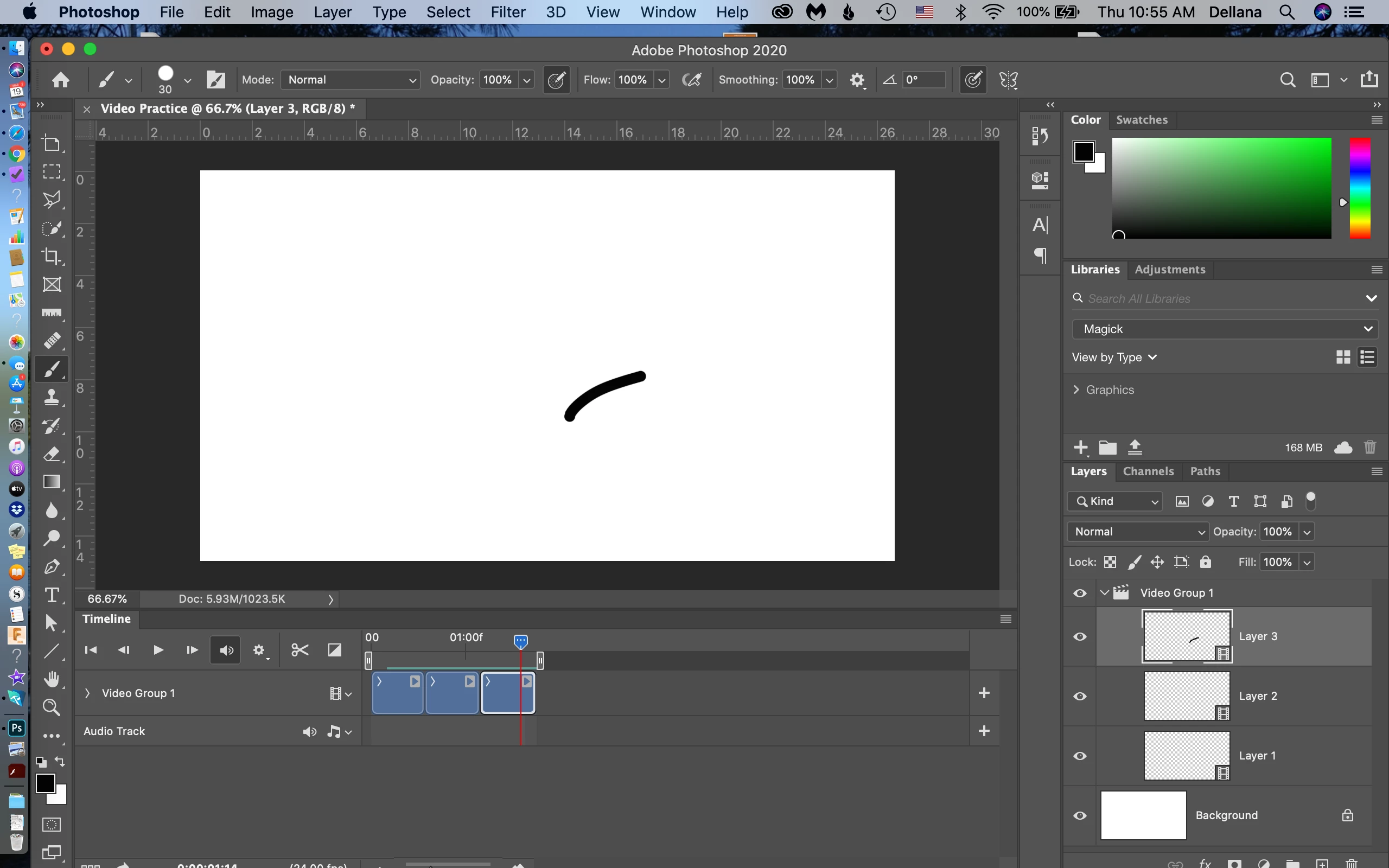Expand Video Group 1 in Timeline

87,693
